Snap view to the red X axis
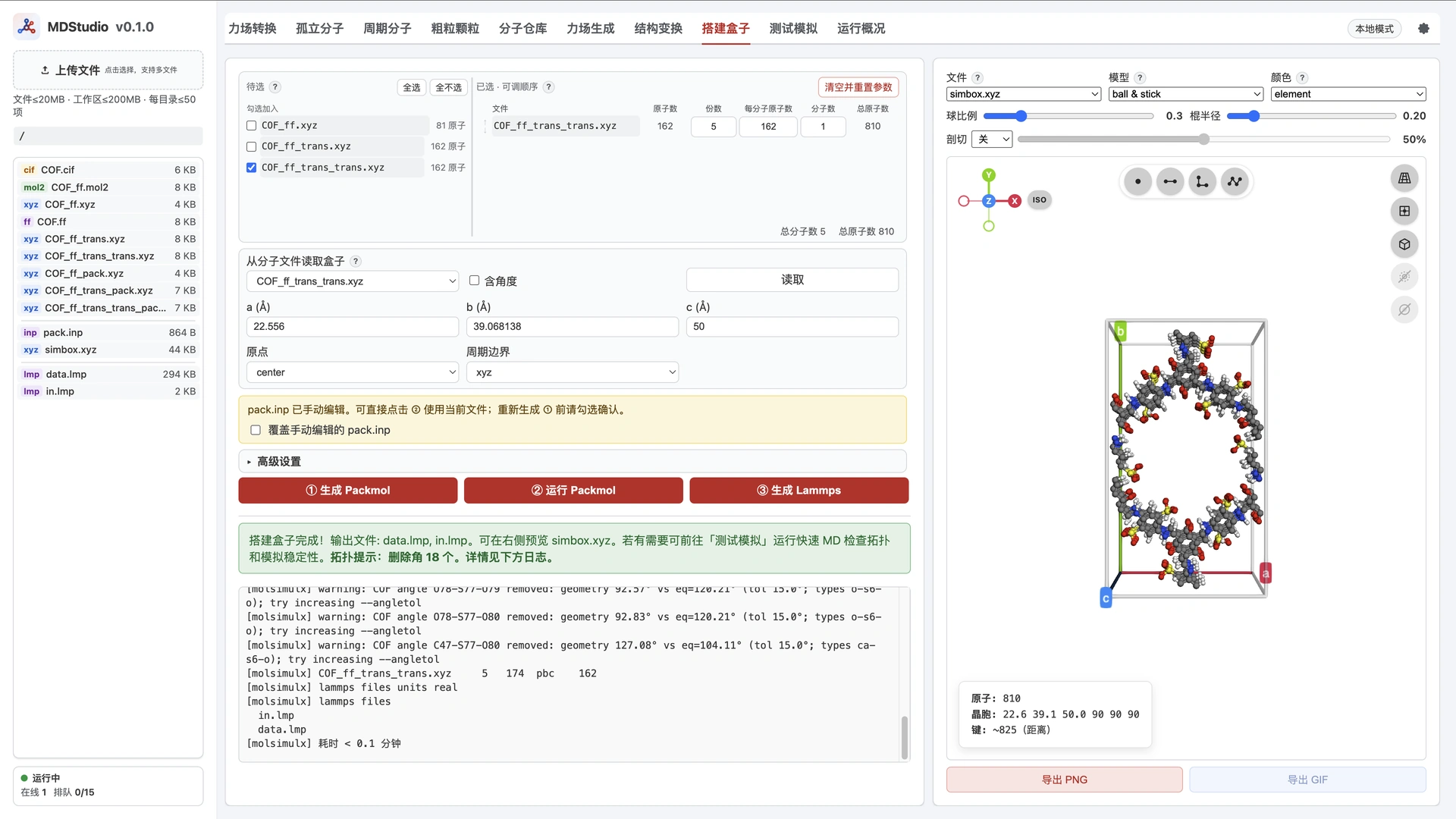This screenshot has width=1456, height=819. pyautogui.click(x=1015, y=201)
